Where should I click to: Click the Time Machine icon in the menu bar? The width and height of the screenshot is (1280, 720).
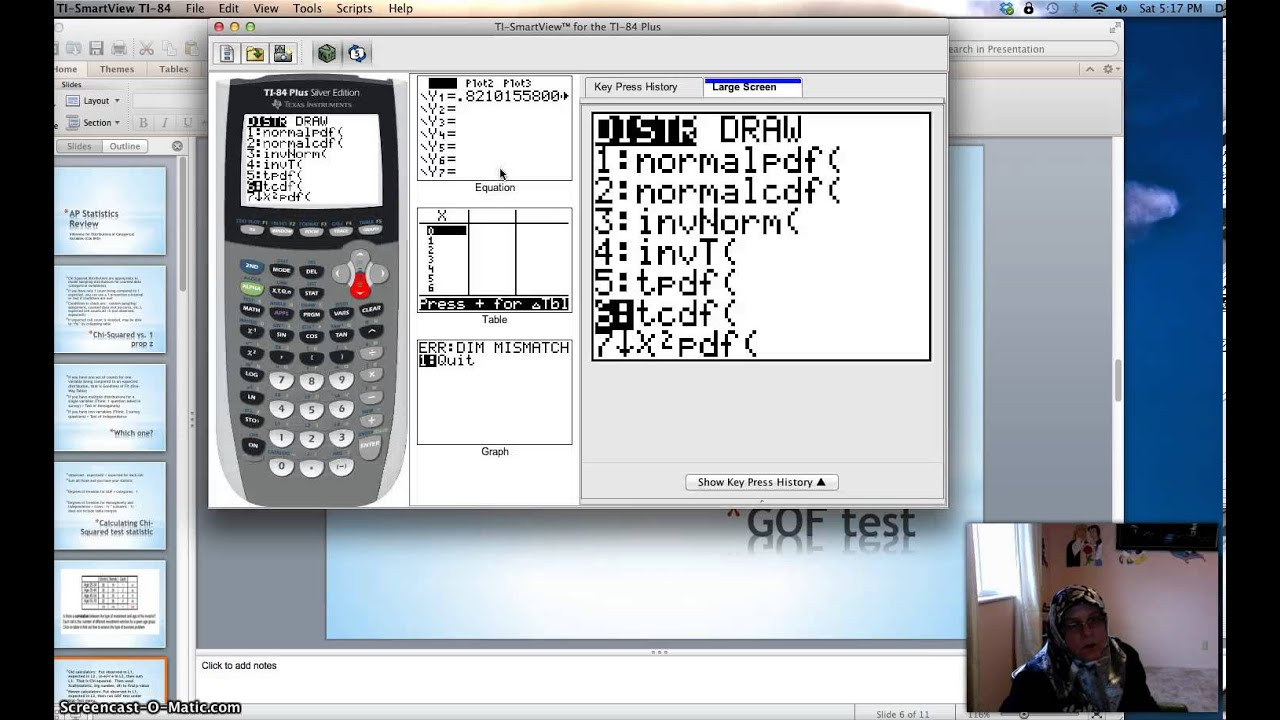click(x=1052, y=8)
